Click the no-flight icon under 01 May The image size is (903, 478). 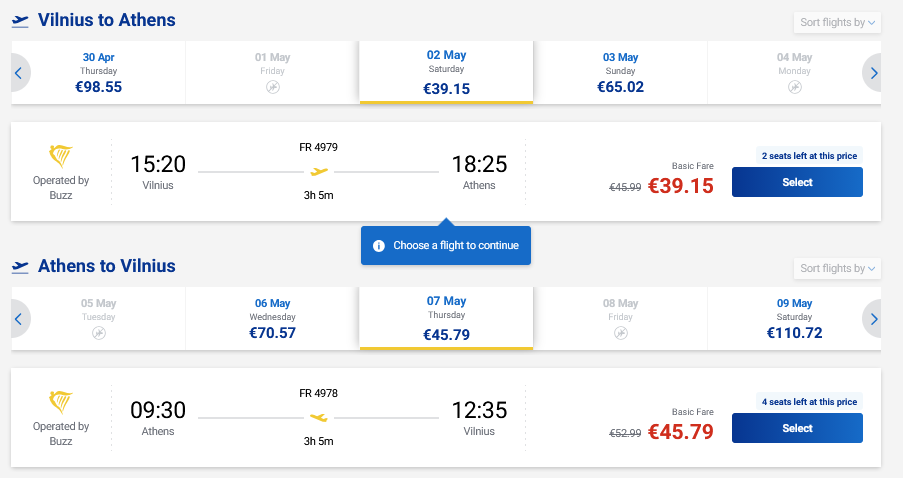point(273,88)
